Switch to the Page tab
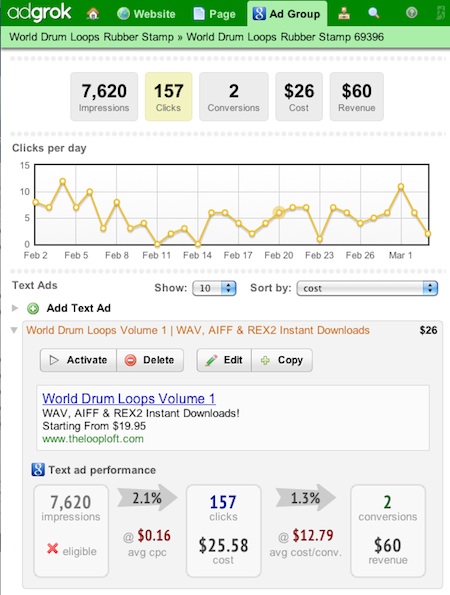This screenshot has width=450, height=595. (x=214, y=14)
